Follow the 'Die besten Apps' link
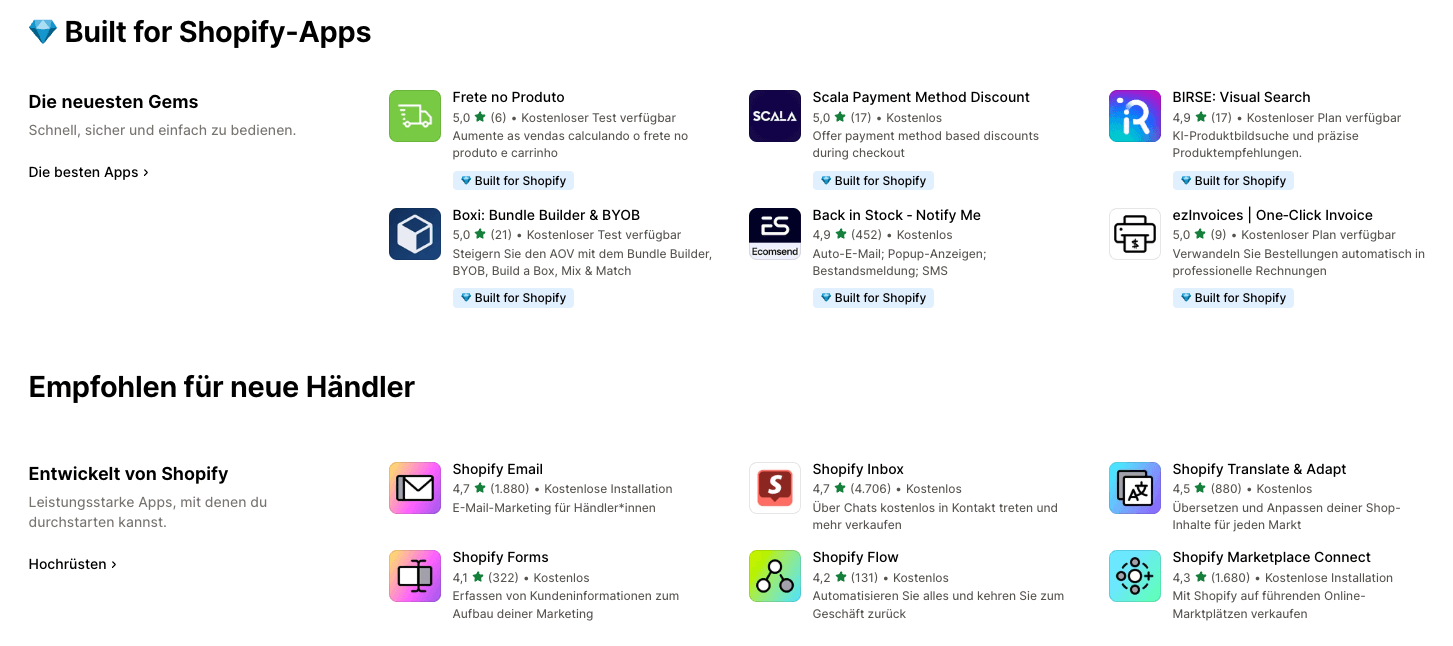 89,172
